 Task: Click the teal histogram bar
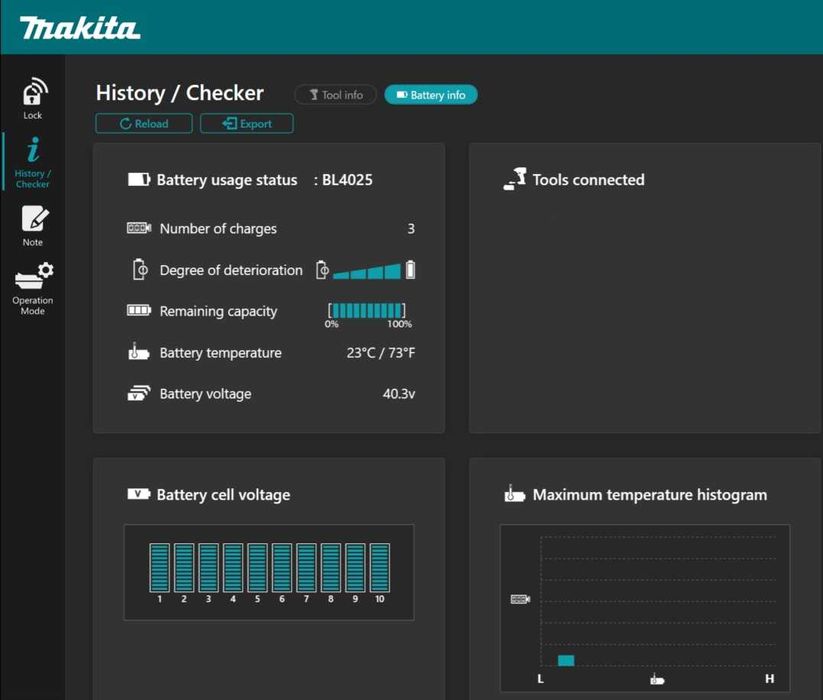pos(566,660)
